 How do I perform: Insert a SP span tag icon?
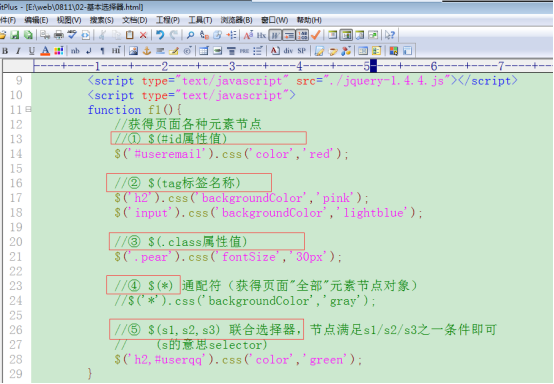click(301, 51)
